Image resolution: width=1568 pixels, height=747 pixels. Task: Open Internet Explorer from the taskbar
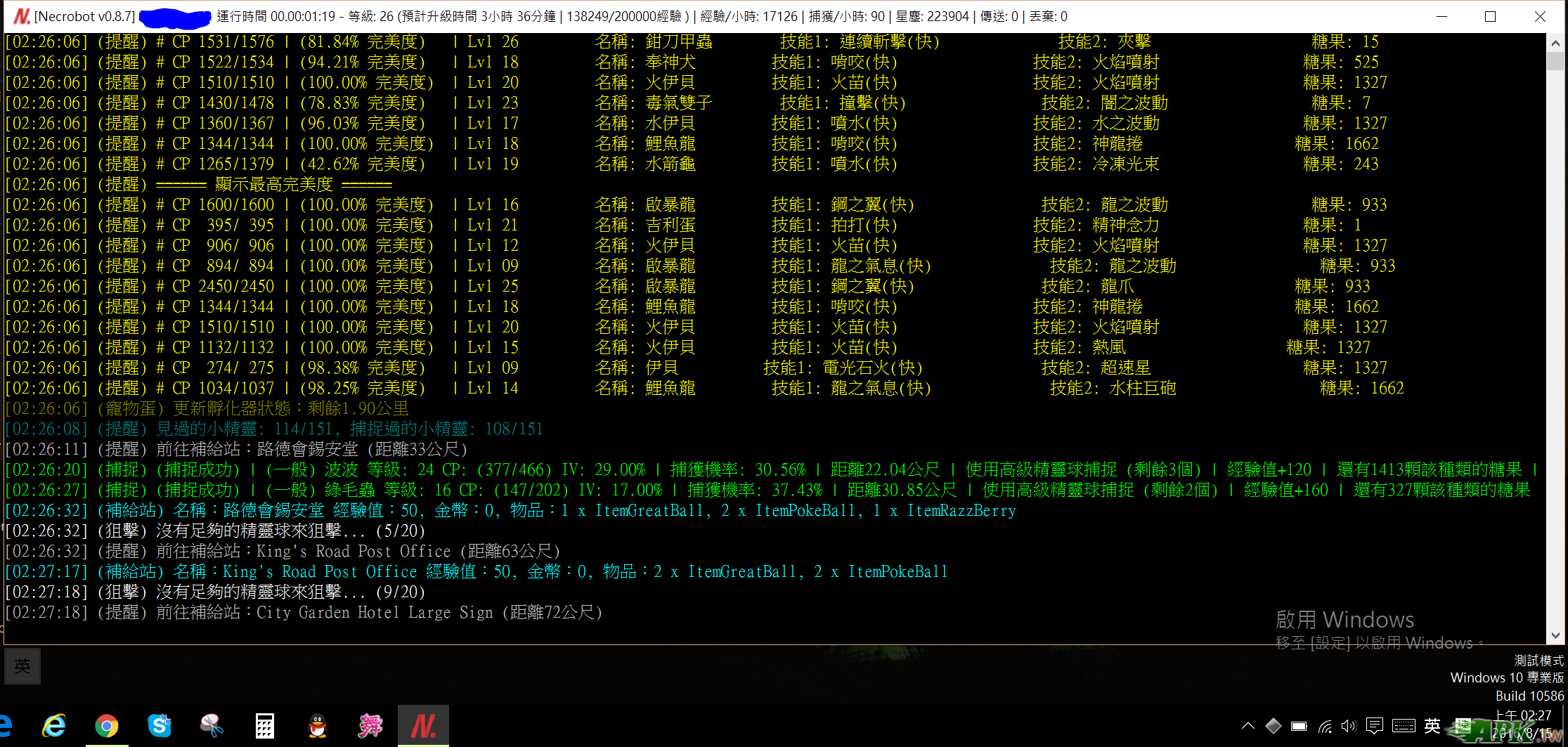point(54,726)
